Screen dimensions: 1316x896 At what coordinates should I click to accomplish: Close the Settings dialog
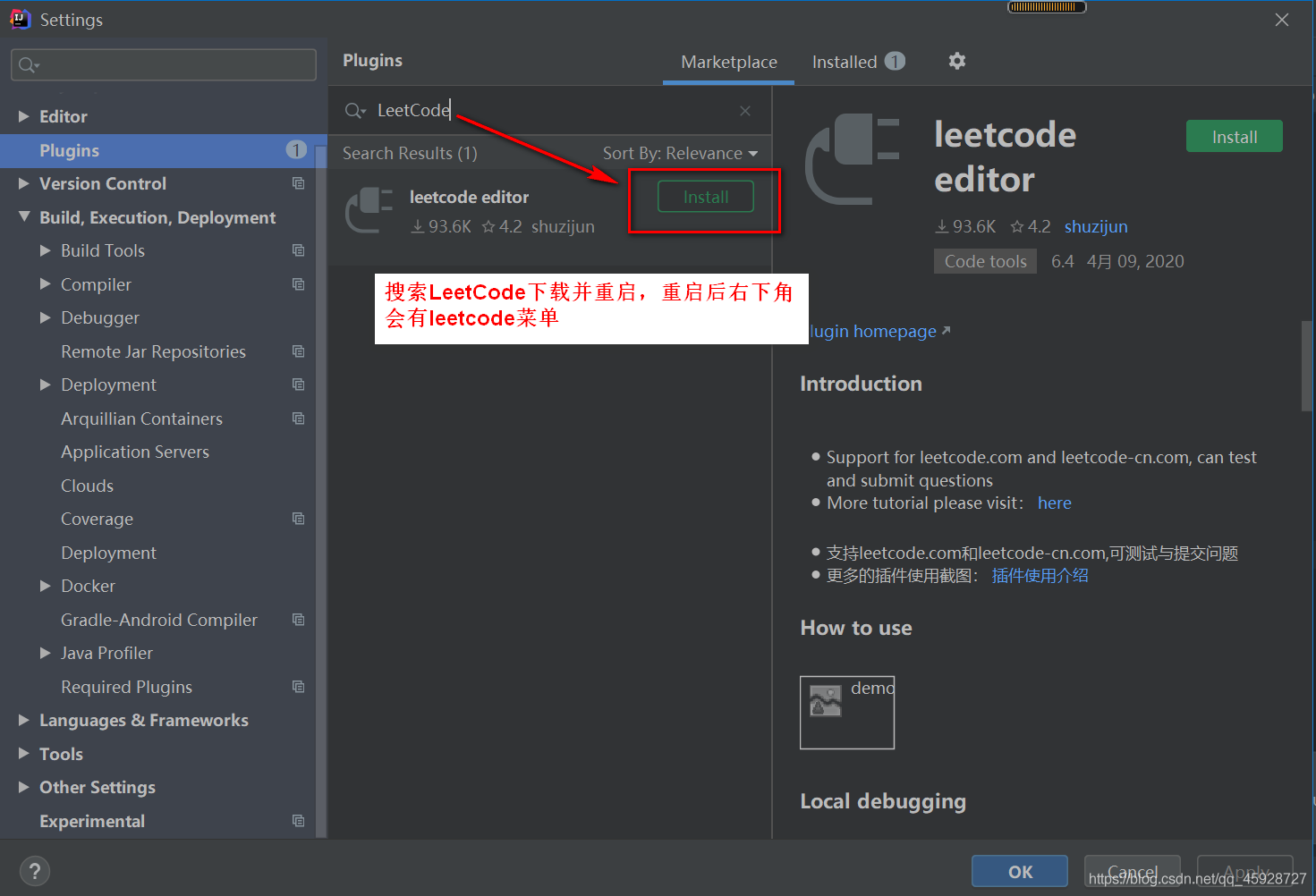click(1282, 20)
